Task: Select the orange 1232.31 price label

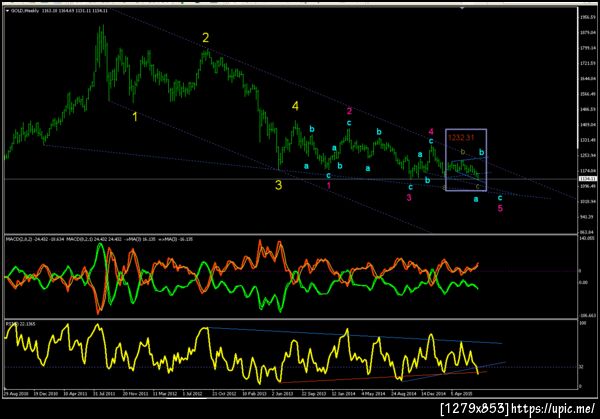Action: (461, 137)
